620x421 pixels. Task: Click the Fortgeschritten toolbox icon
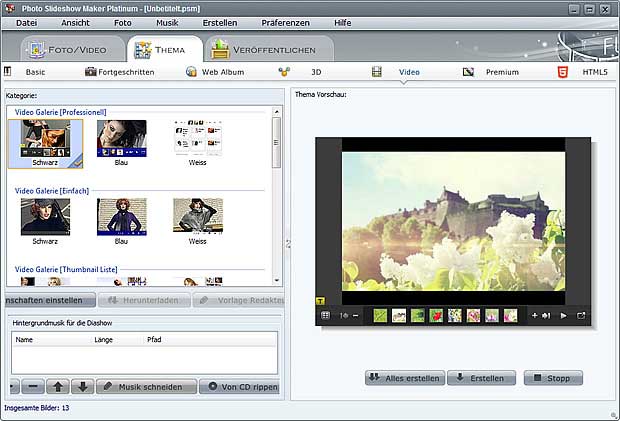pyautogui.click(x=91, y=72)
